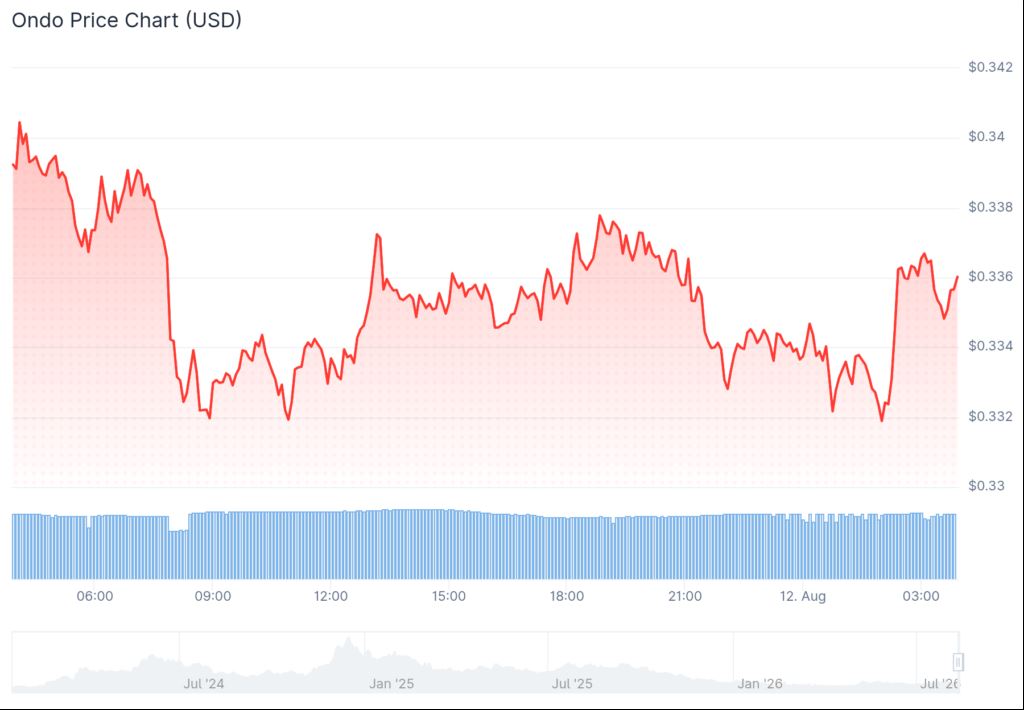Screen dimensions: 1024x710
Task: Select the $0.33 price axis label
Action: click(986, 486)
